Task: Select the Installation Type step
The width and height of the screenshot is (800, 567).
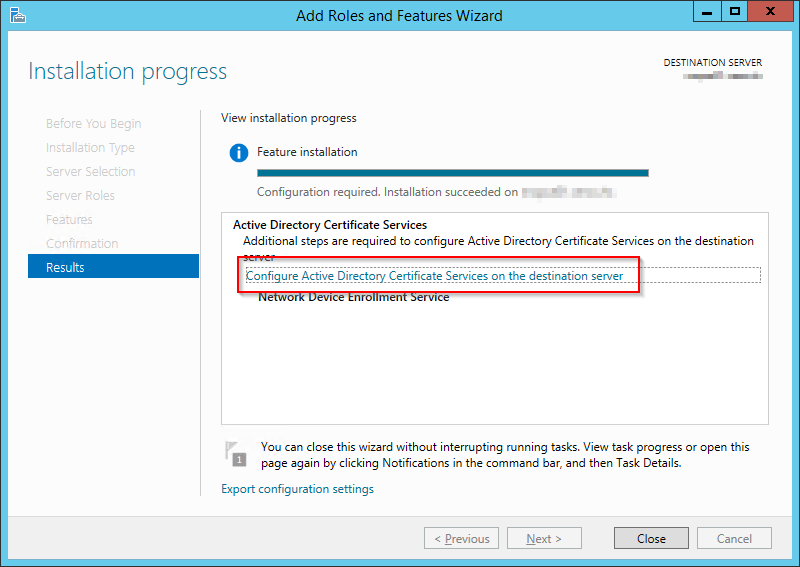Action: pyautogui.click(x=90, y=148)
